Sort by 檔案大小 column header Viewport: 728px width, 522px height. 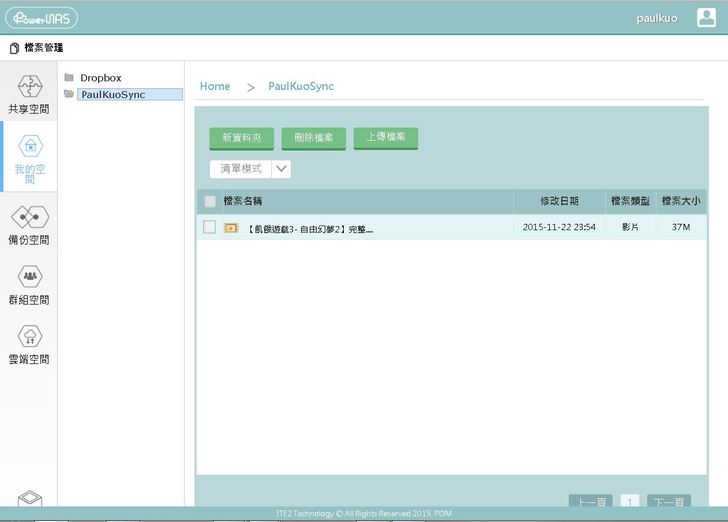(x=681, y=201)
